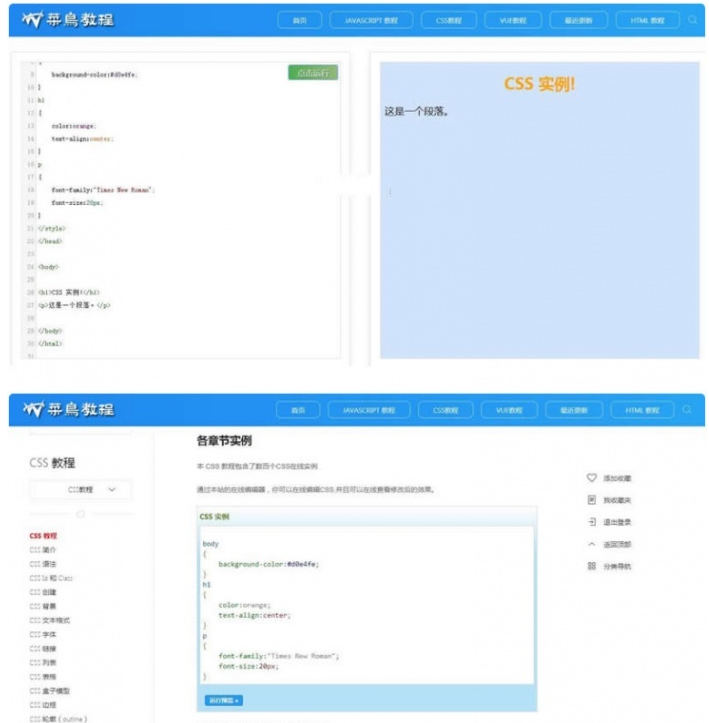
Task: Open 首页 in the editor page navbar
Action: [300, 20]
